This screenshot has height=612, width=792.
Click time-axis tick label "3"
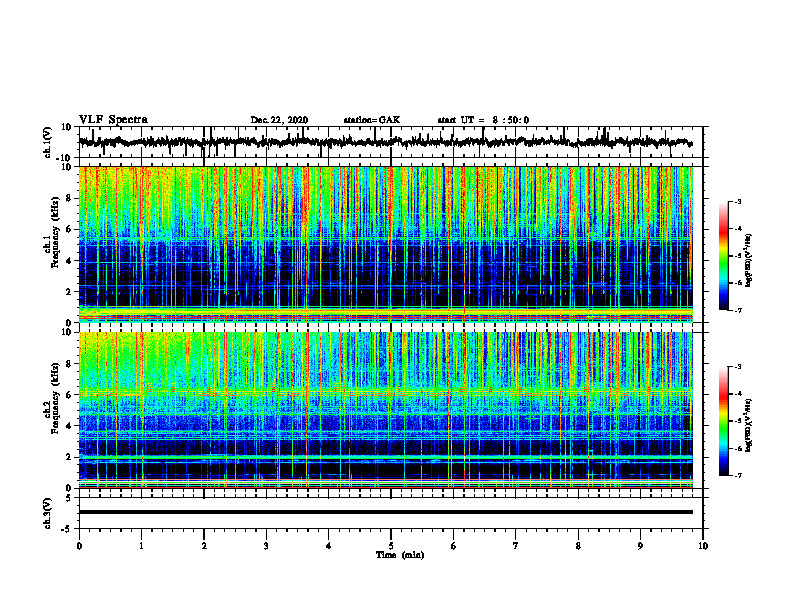pos(266,546)
